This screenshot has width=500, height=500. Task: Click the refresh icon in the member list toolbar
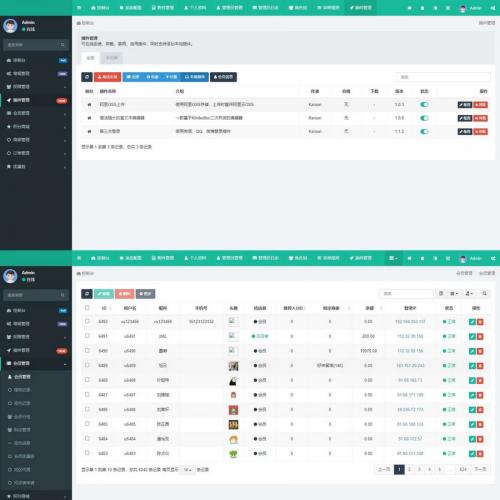(x=87, y=294)
